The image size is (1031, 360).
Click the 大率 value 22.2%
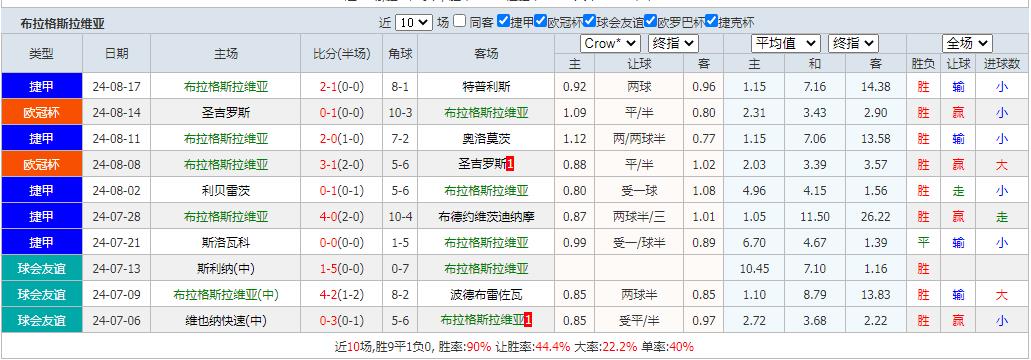tap(619, 347)
